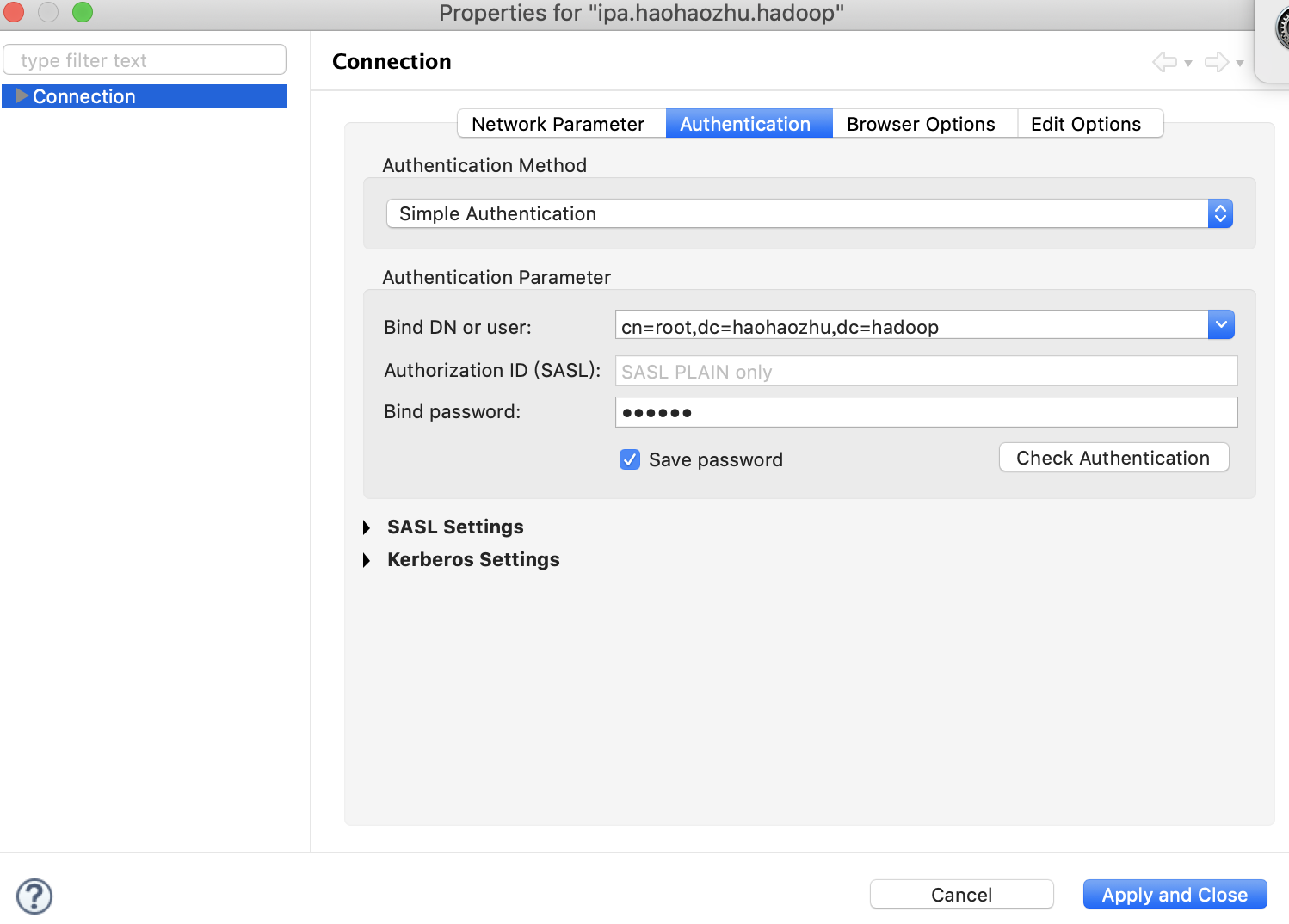Click the Bind DN combo dropdown arrow

1221,324
